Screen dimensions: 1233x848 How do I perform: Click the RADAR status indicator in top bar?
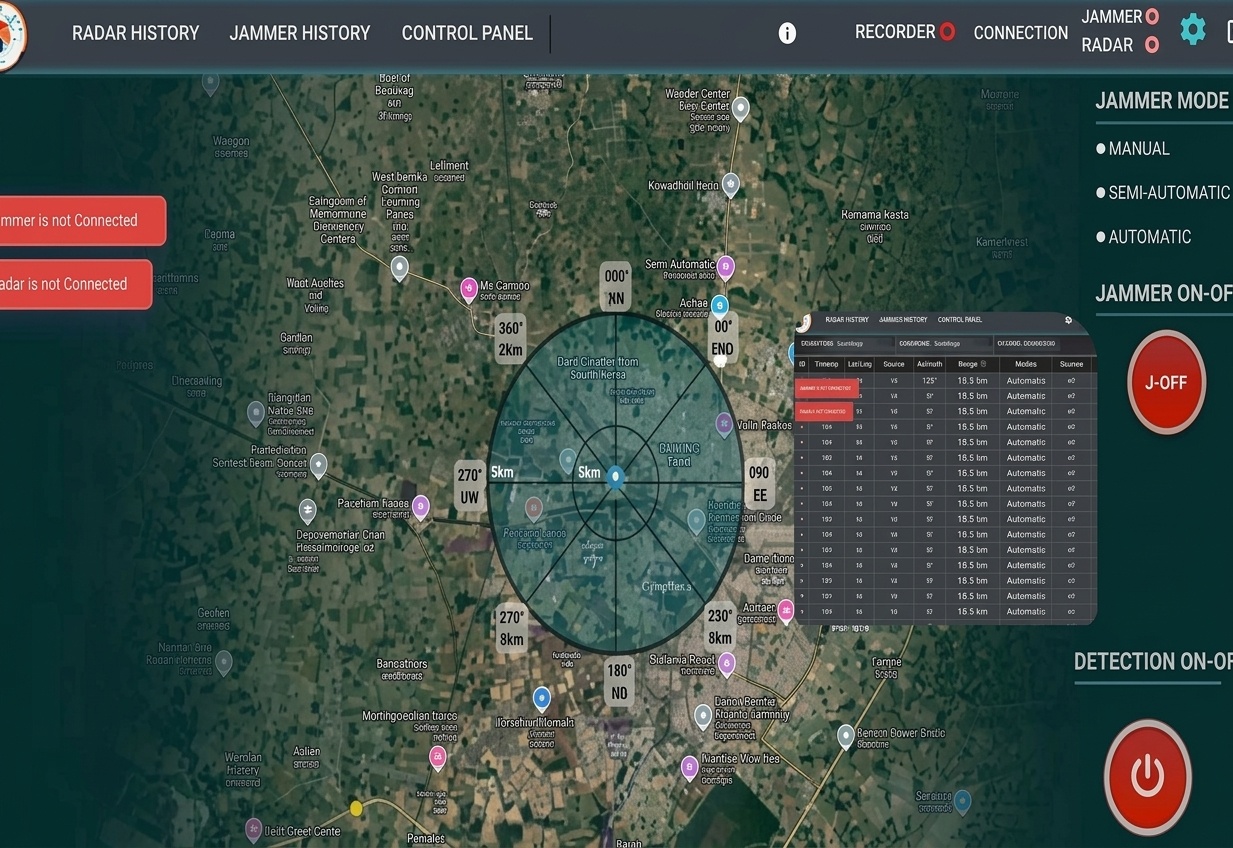(x=1152, y=45)
